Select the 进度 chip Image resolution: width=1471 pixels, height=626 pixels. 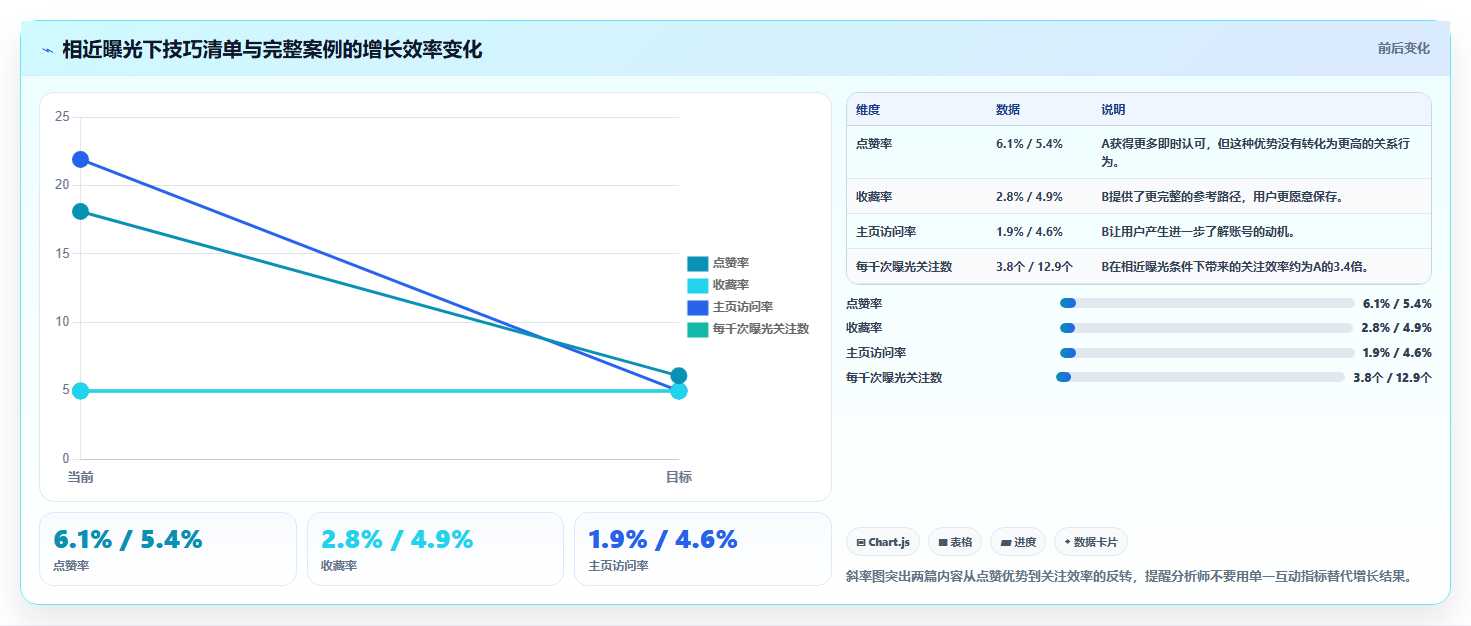click(1018, 542)
